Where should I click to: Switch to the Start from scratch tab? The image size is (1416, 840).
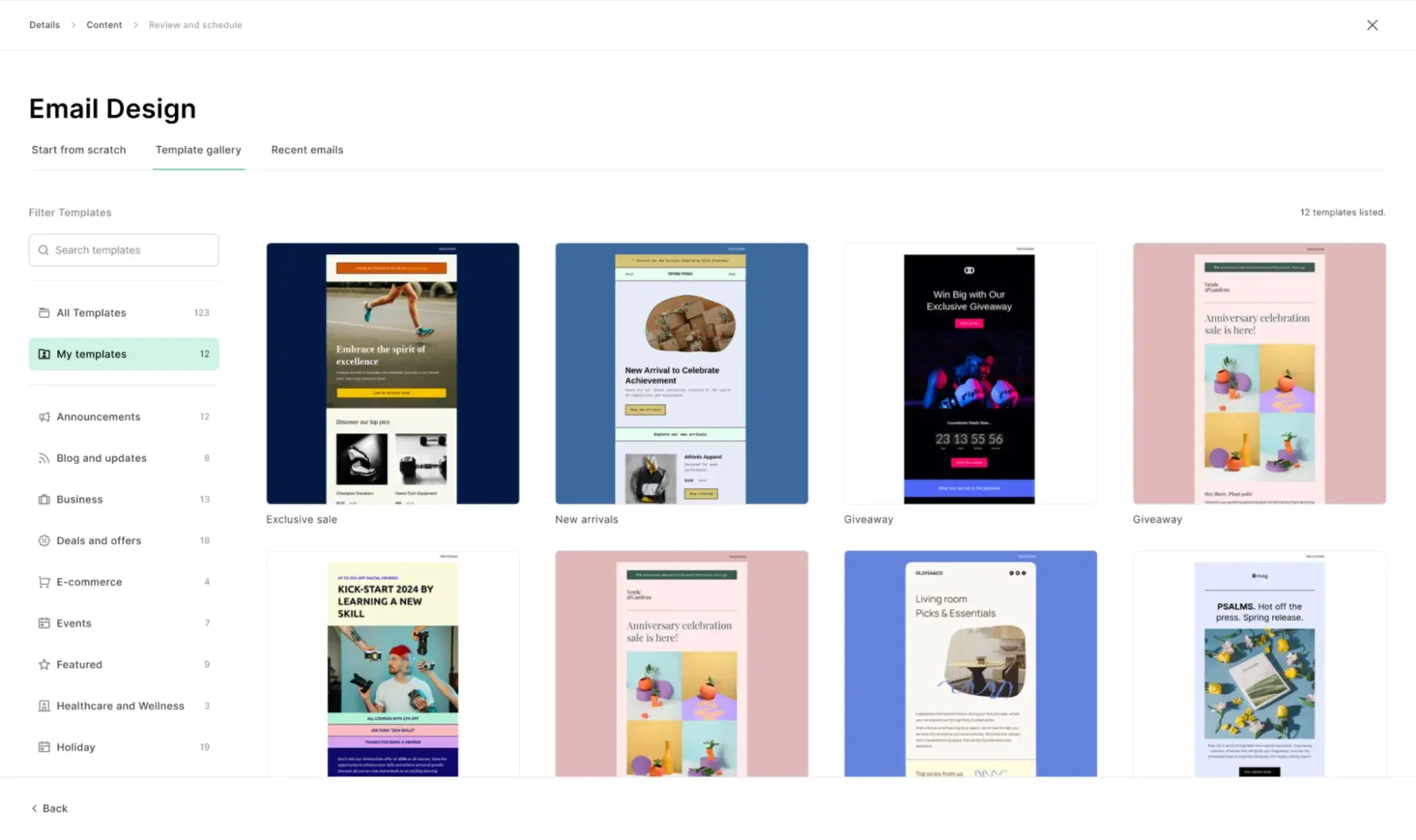pyautogui.click(x=78, y=149)
